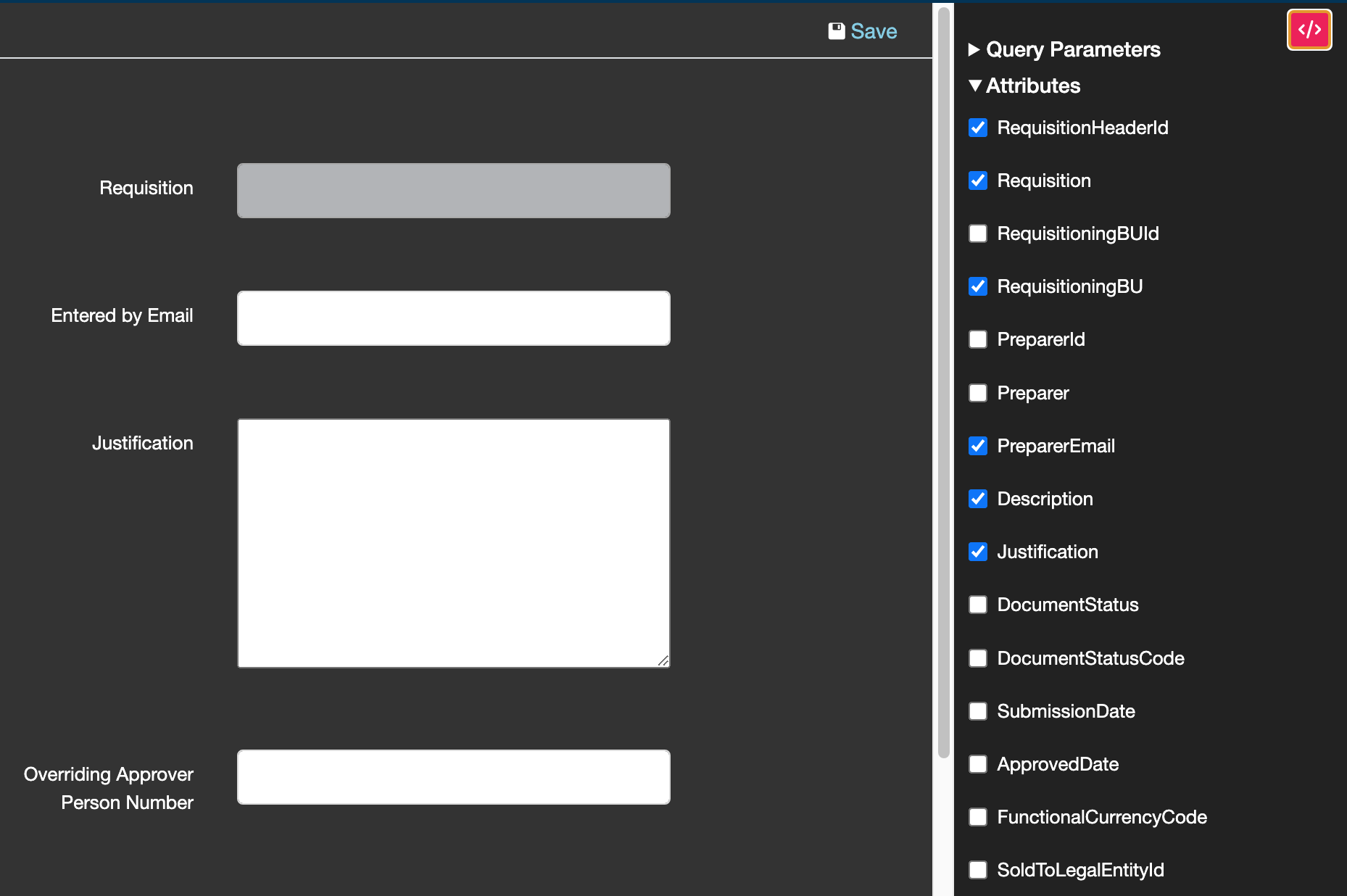
Task: Click inside the Entered by Email field
Action: 453,318
